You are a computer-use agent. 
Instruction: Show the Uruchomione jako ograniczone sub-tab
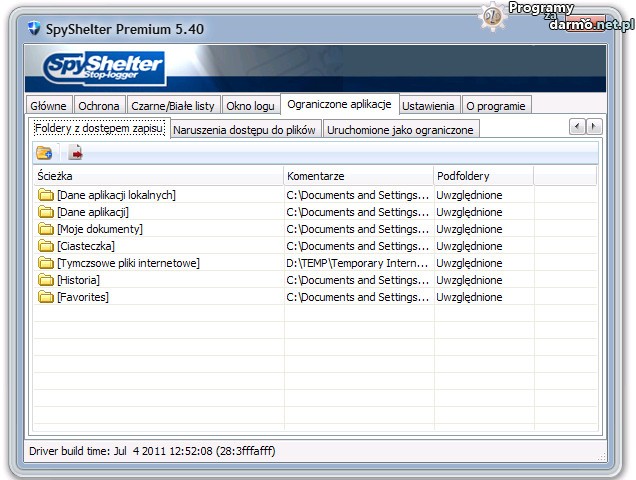[x=401, y=130]
